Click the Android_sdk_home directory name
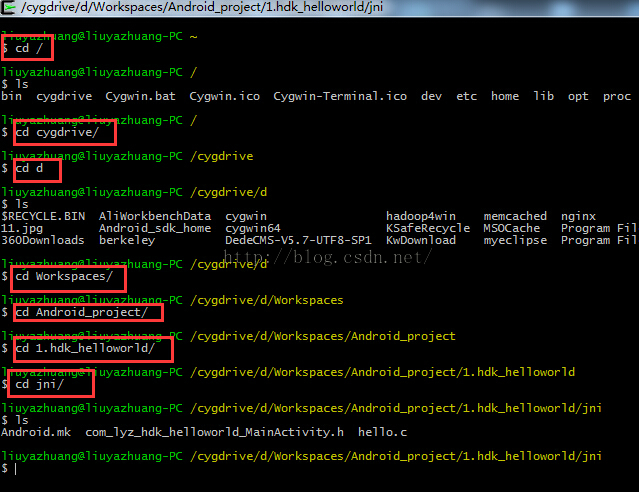The image size is (639, 492). coord(155,228)
